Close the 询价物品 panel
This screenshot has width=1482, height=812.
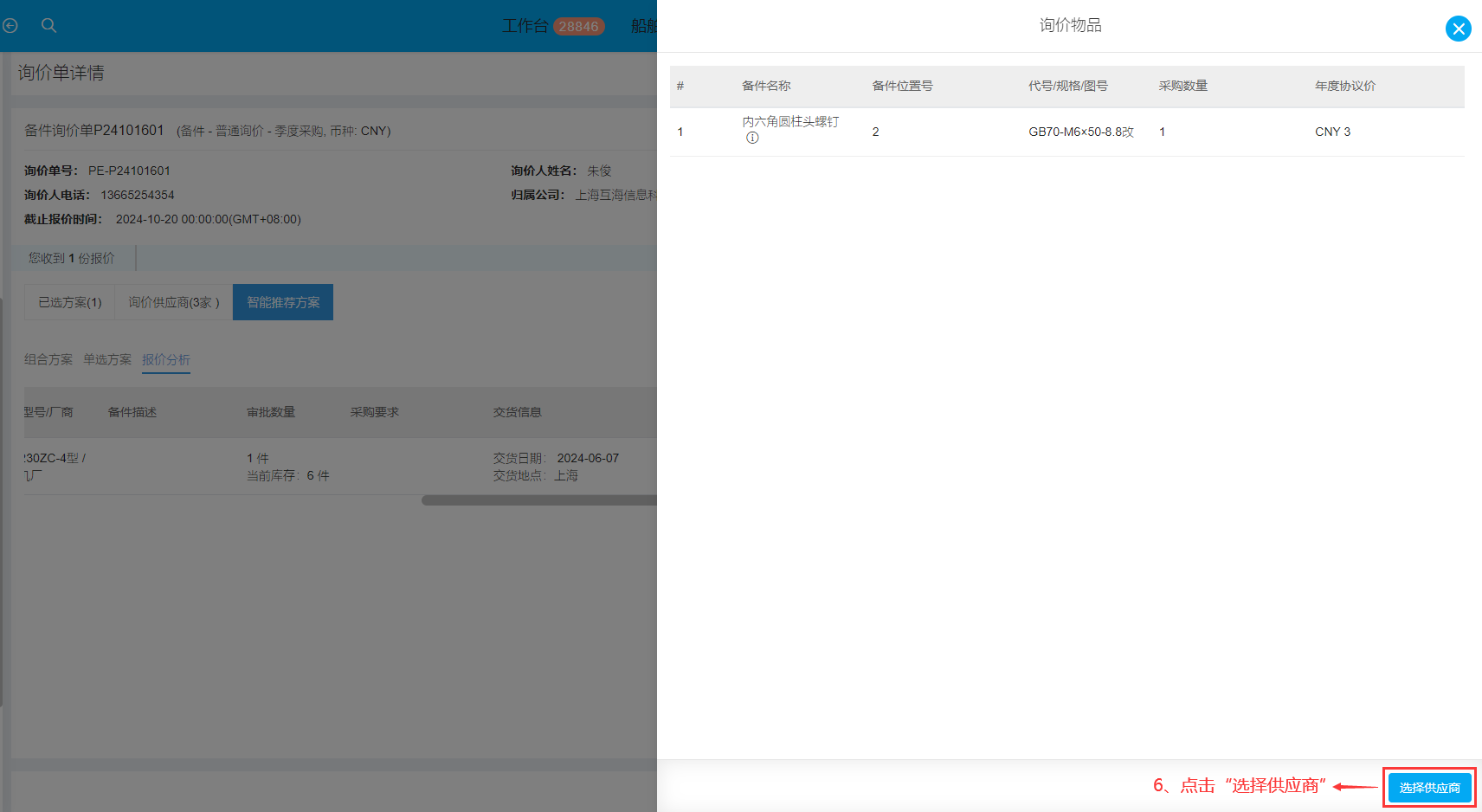[1459, 29]
